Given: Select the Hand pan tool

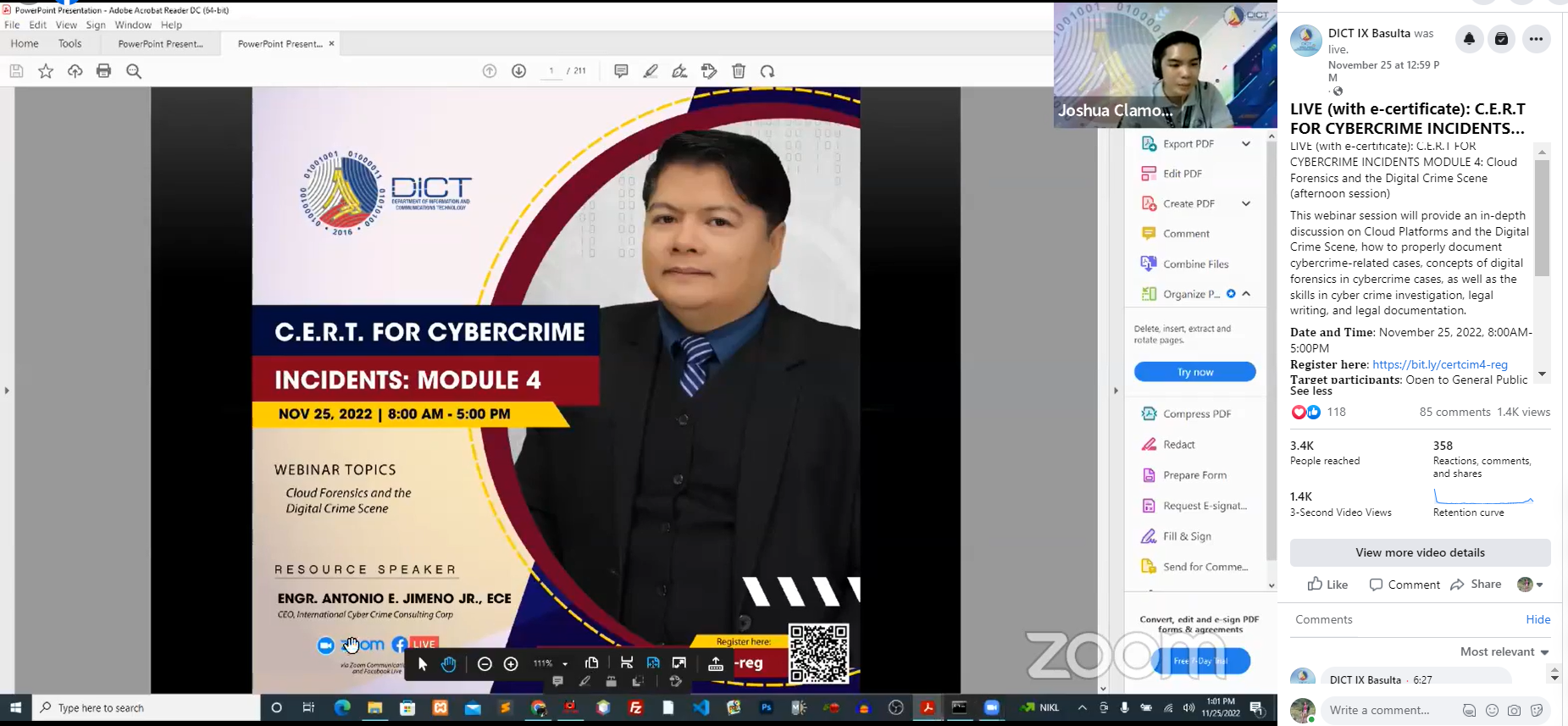Looking at the screenshot, I should (x=448, y=664).
